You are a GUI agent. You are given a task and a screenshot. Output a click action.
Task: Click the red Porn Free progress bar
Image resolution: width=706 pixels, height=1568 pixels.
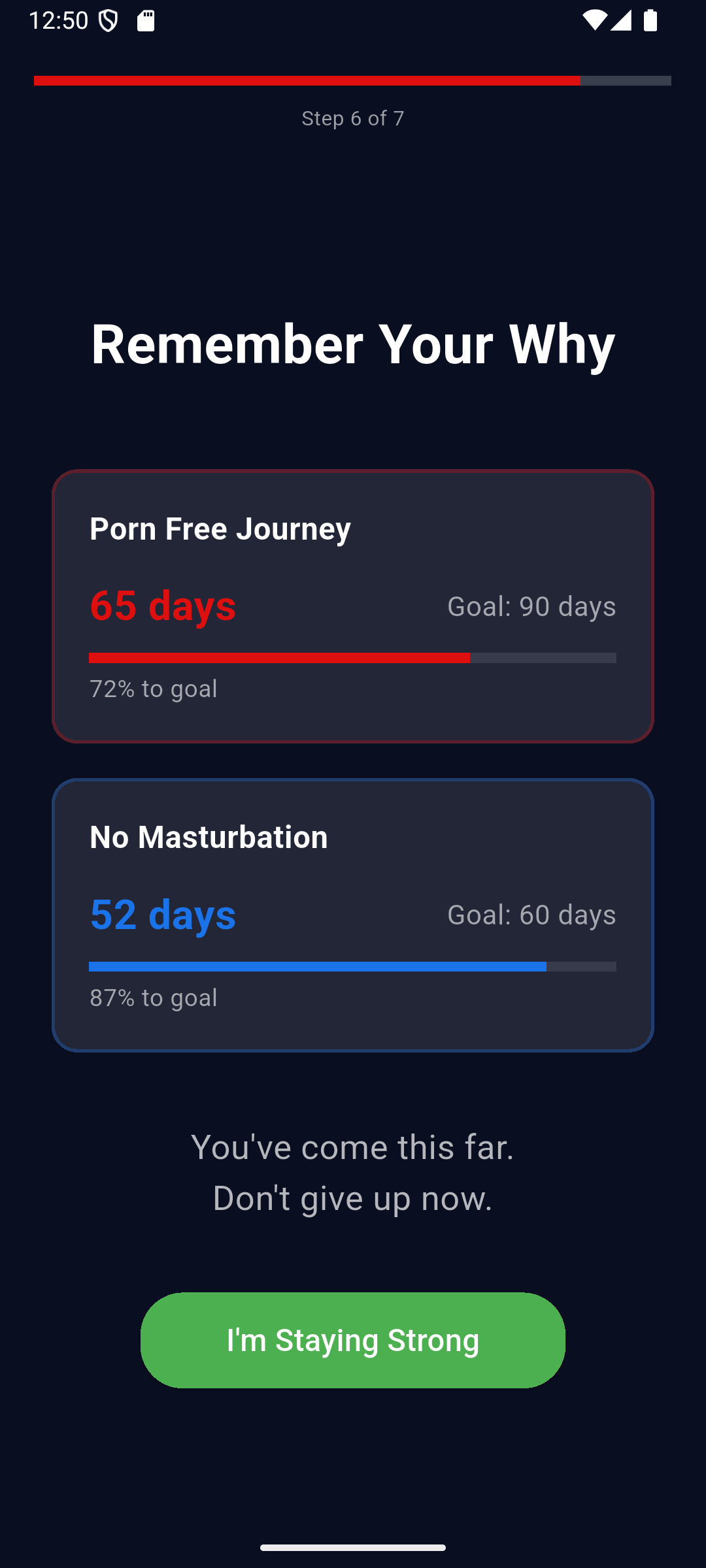pyautogui.click(x=352, y=658)
